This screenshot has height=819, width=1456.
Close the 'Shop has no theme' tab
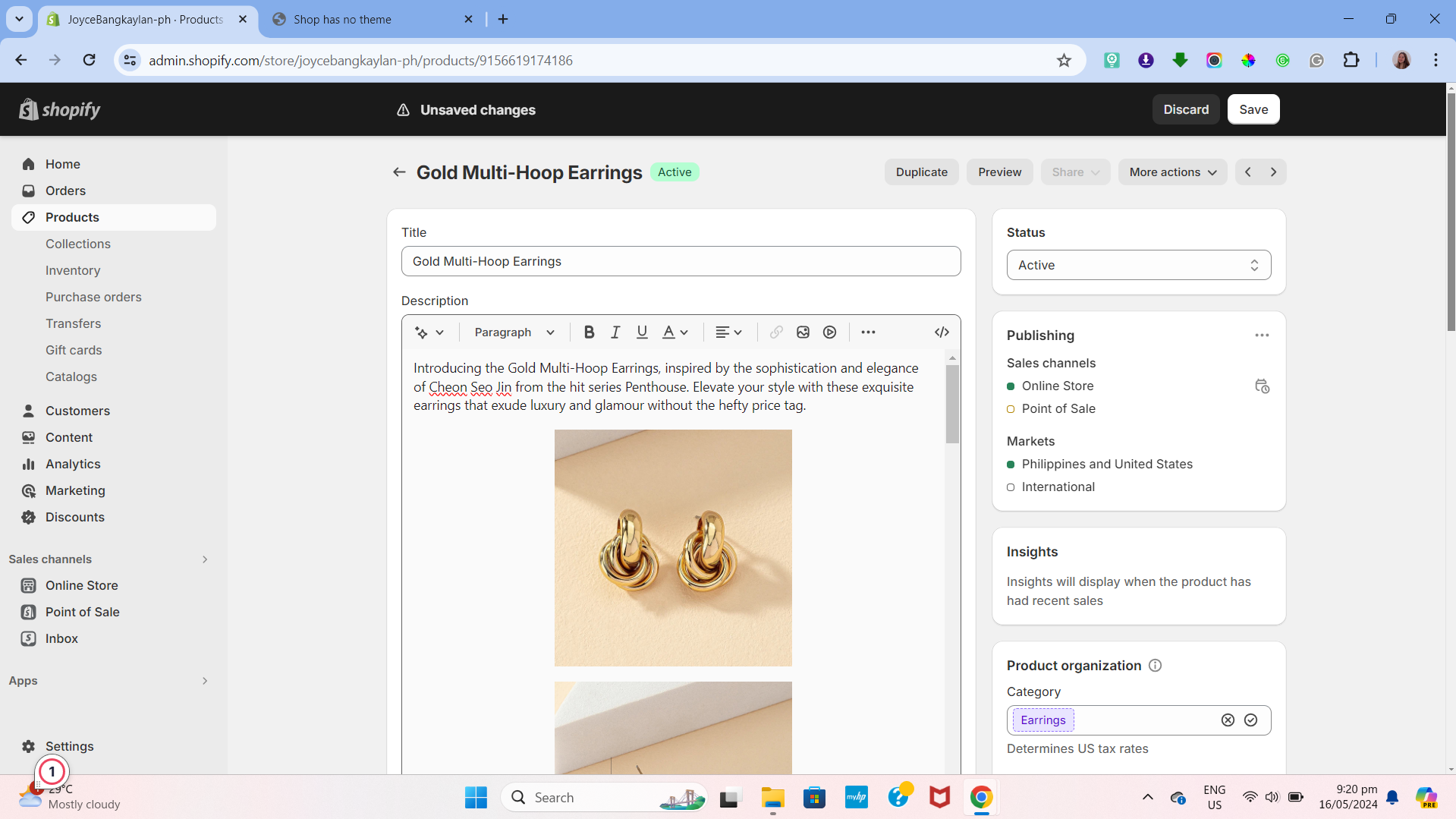(x=468, y=20)
